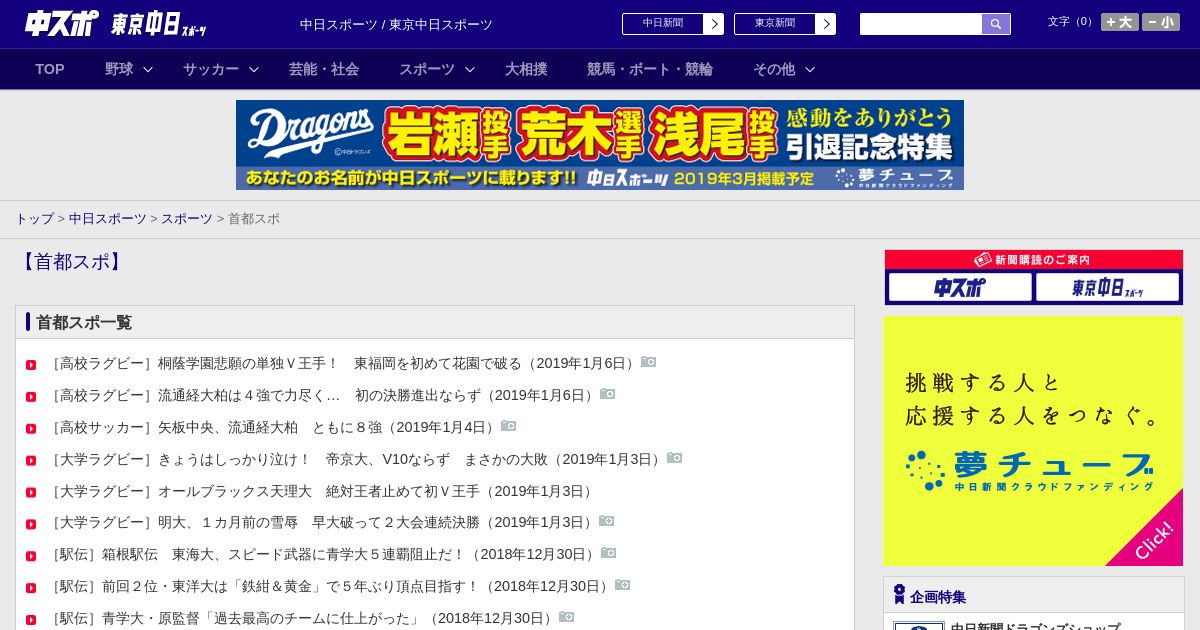The height and width of the screenshot is (630, 1200).
Task: Expand the サッカー dropdown chevron
Action: click(254, 69)
